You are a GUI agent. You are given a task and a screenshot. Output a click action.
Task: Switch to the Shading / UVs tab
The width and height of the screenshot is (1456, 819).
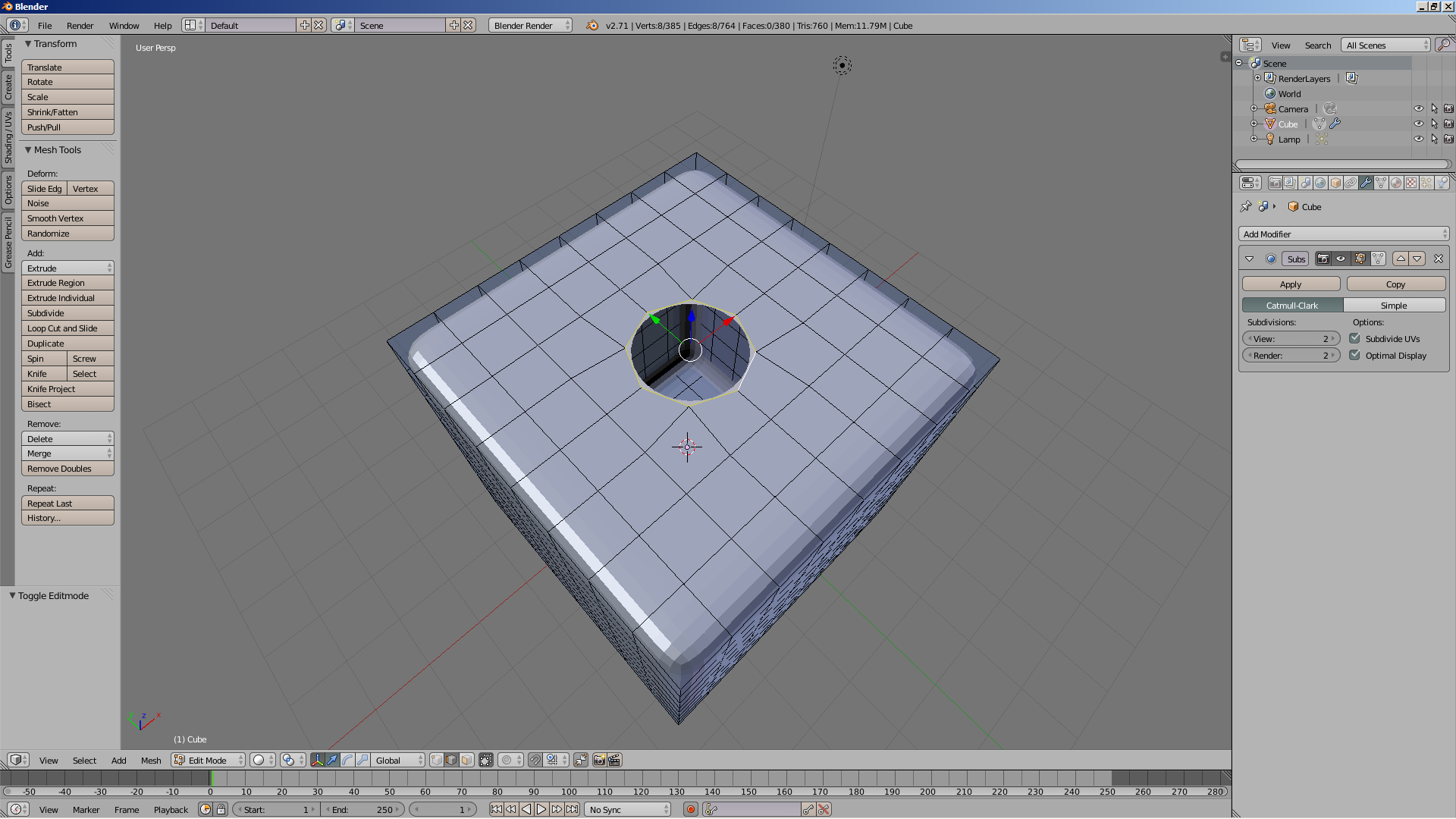coord(8,136)
